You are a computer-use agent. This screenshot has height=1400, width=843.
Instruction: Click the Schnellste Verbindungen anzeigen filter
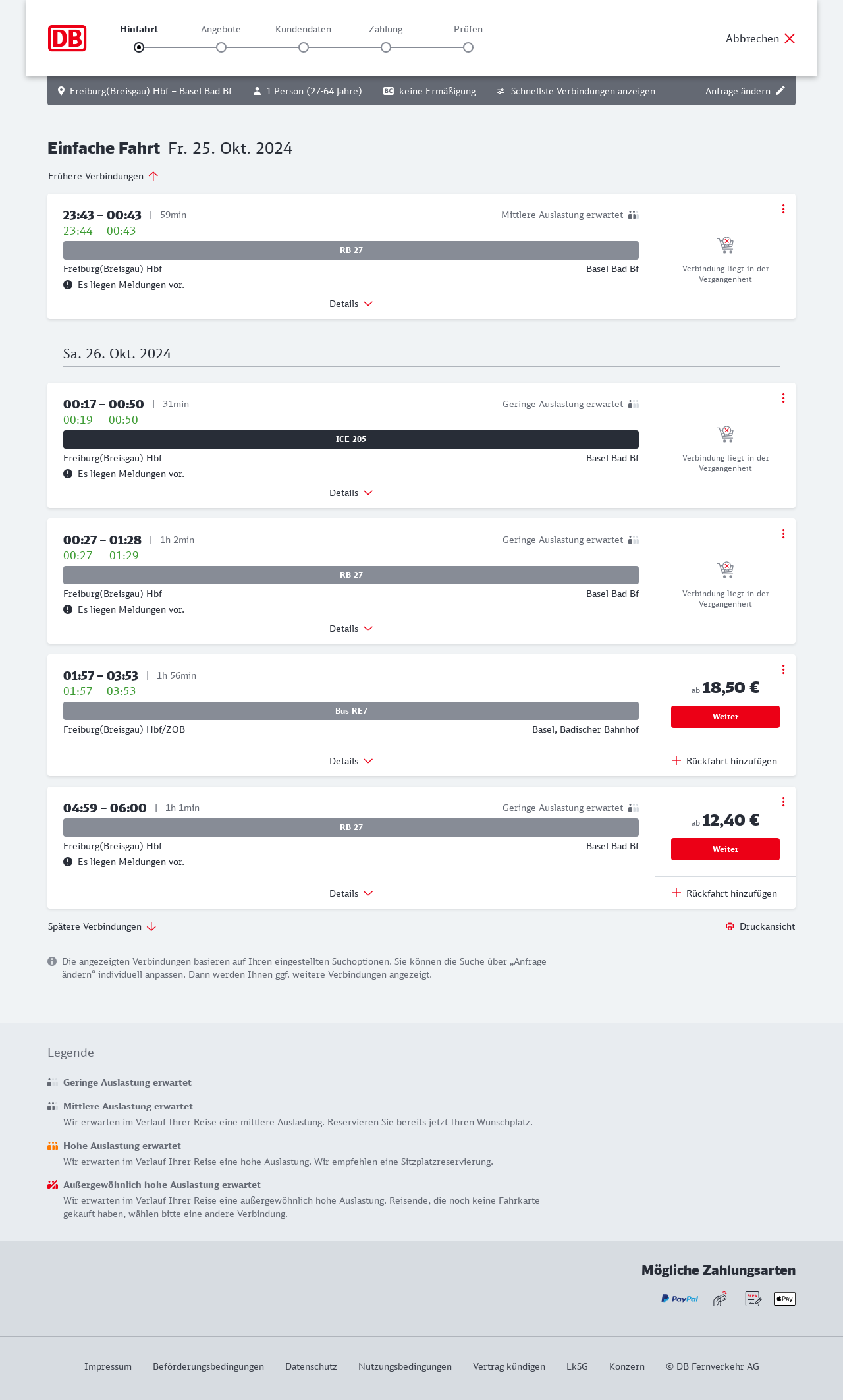pos(576,91)
